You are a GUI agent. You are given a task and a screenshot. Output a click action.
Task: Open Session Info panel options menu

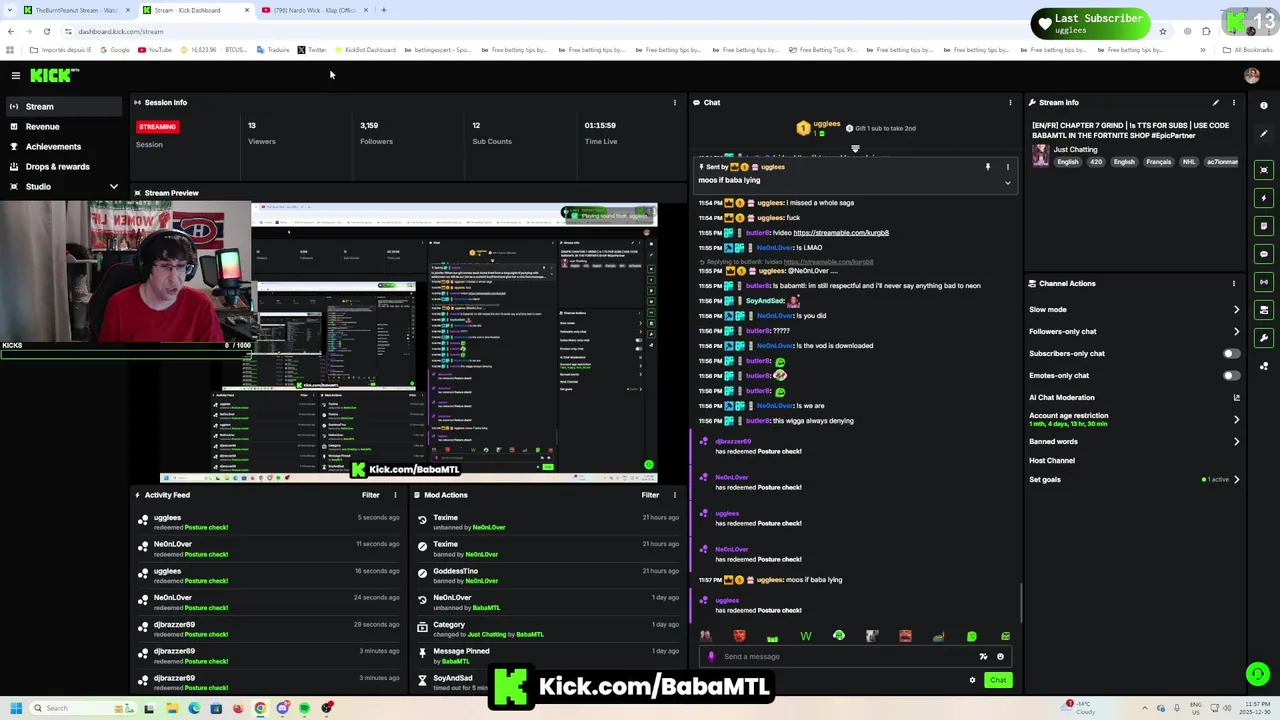(674, 102)
